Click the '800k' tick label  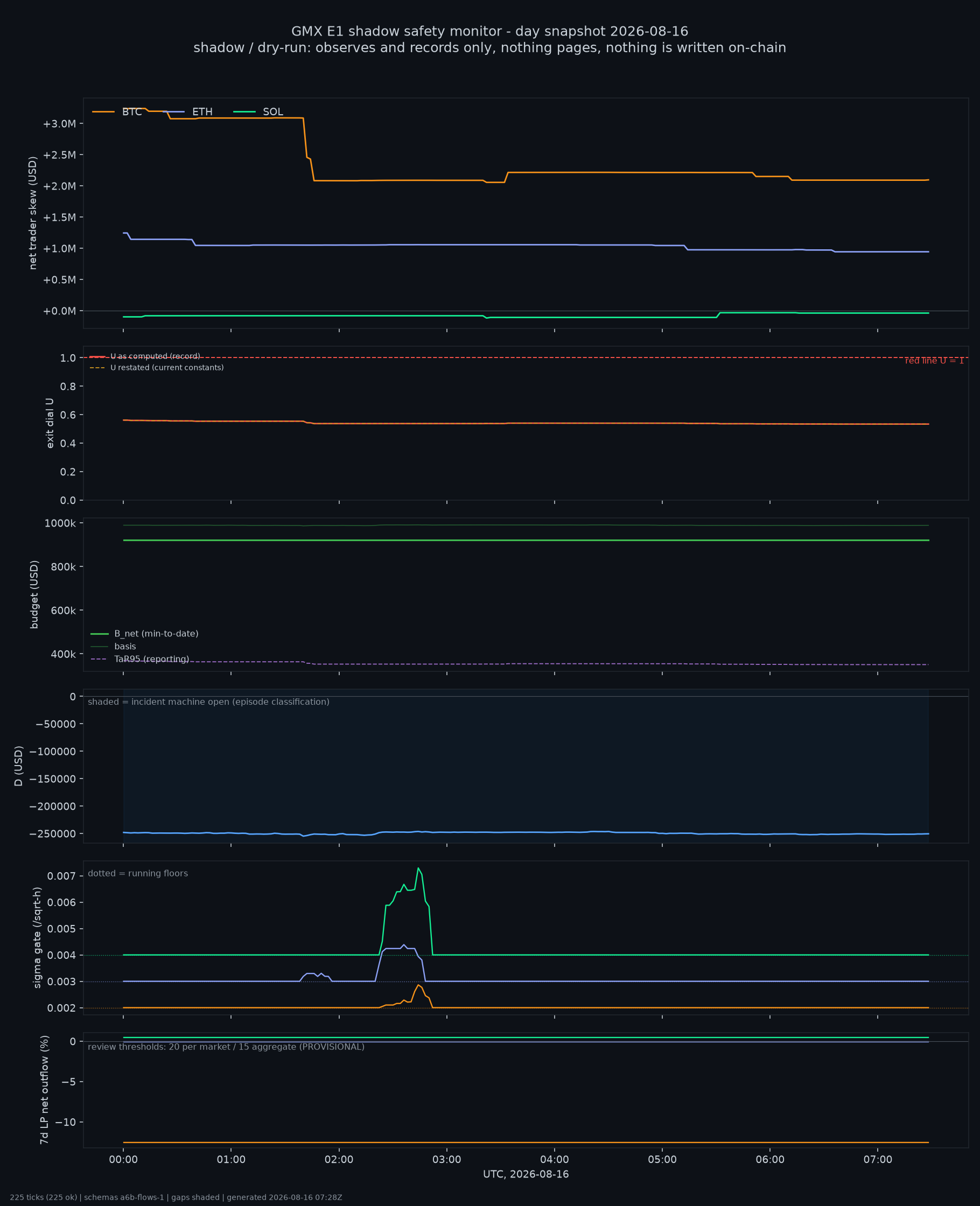[63, 566]
